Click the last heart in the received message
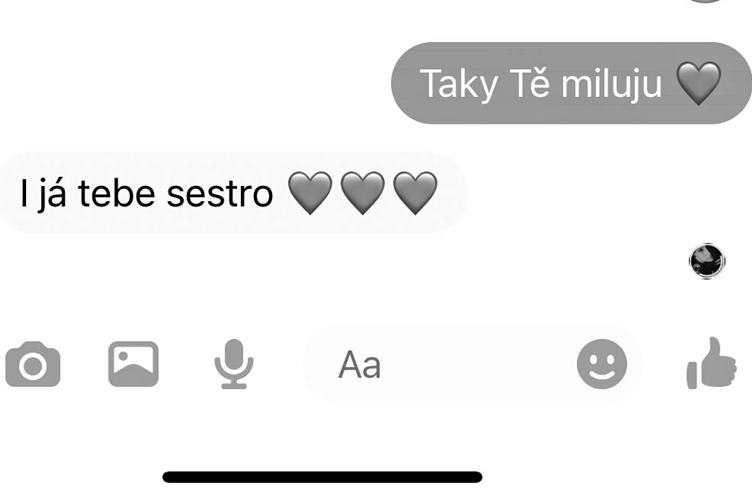Viewport: 752px width, 501px height. click(415, 193)
